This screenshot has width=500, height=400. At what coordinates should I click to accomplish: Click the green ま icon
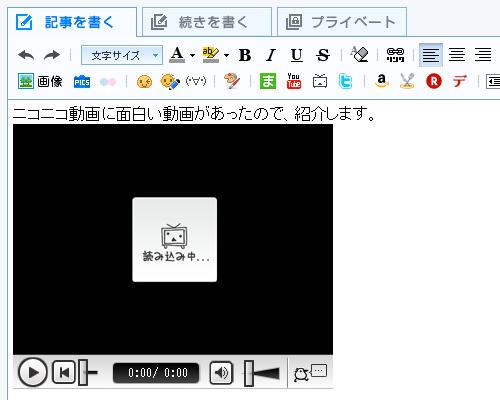tap(268, 81)
